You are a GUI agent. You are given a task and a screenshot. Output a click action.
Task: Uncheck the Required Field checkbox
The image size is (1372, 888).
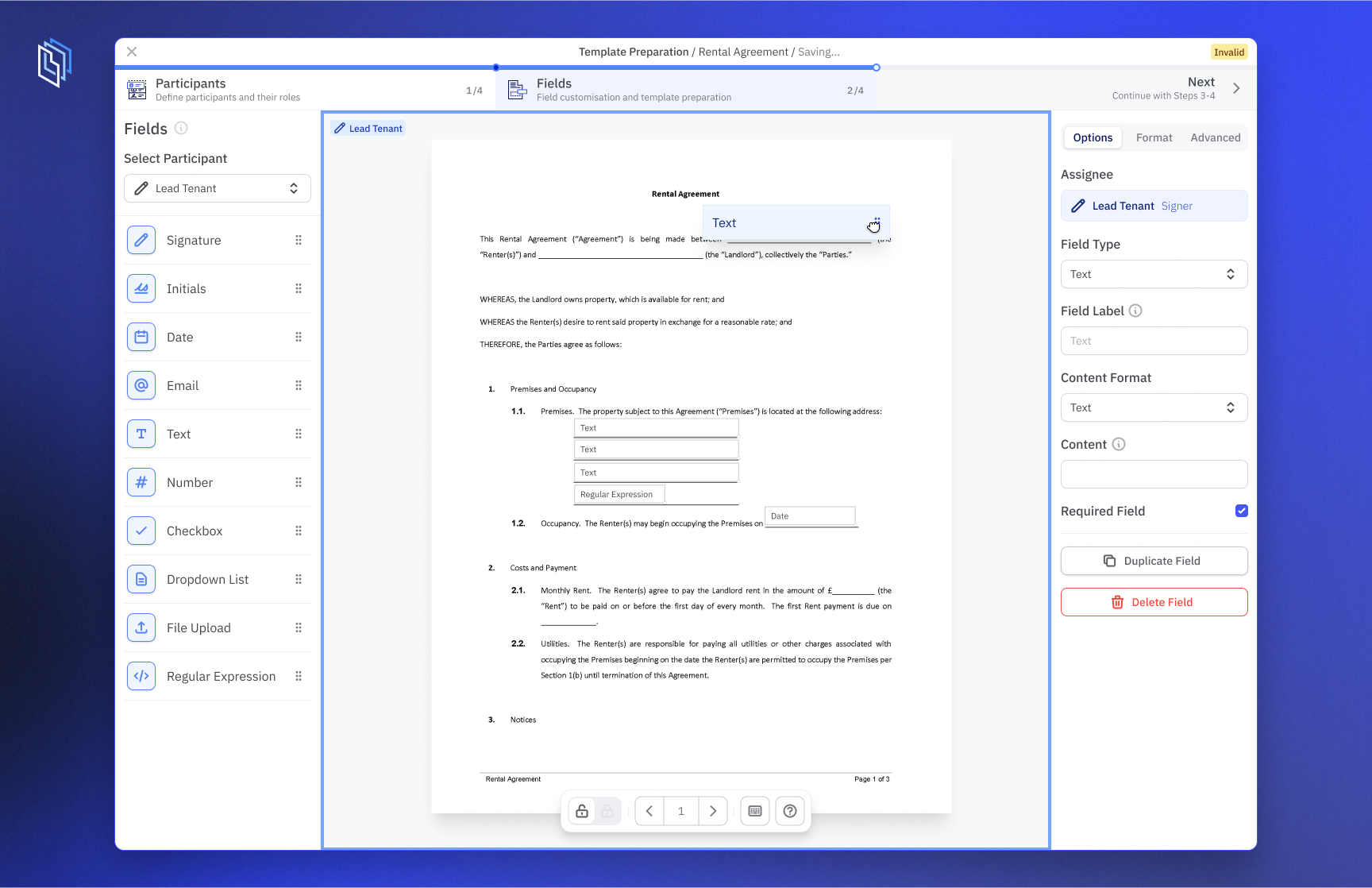(x=1242, y=511)
